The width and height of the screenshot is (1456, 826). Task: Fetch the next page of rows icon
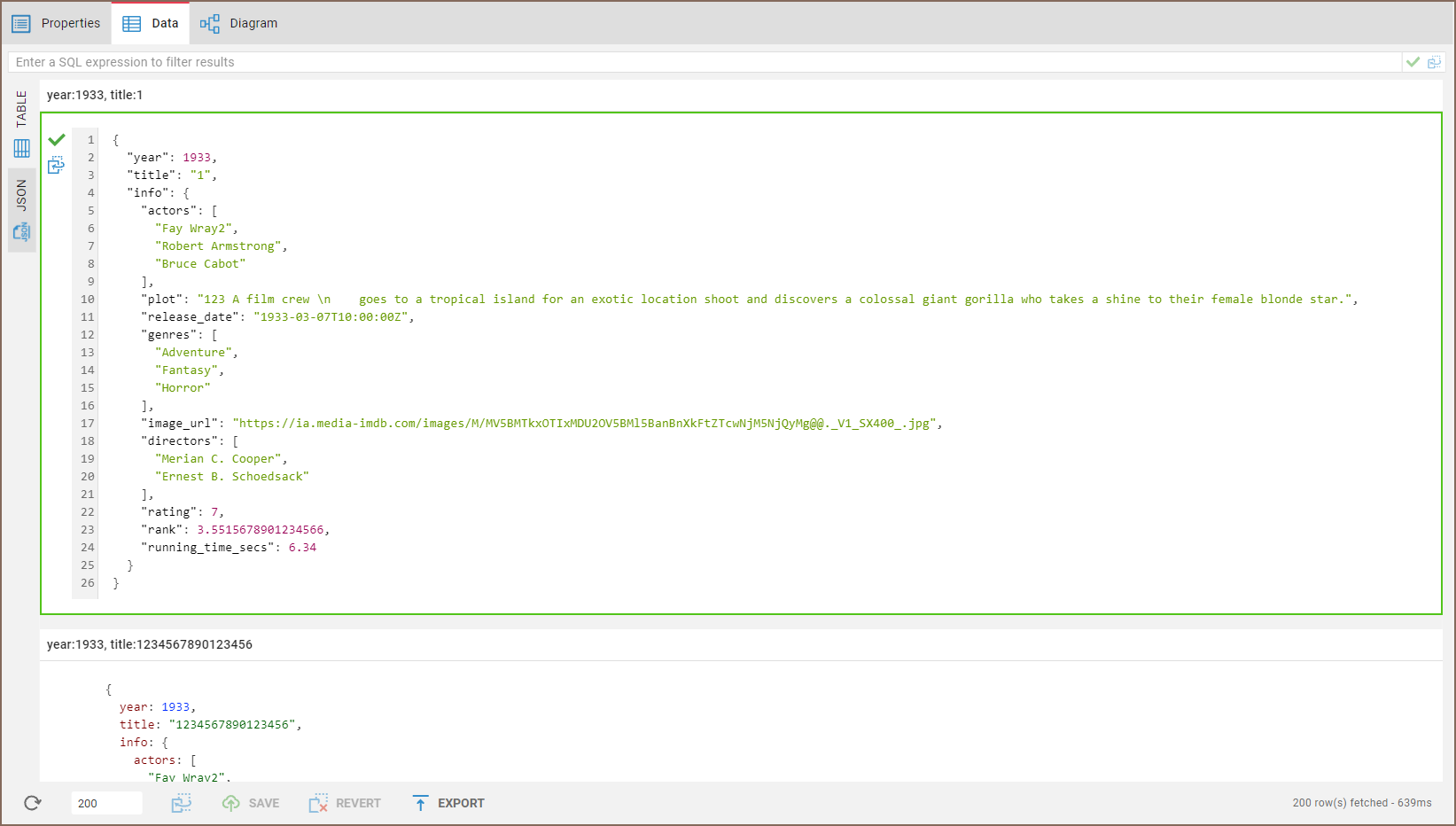182,803
